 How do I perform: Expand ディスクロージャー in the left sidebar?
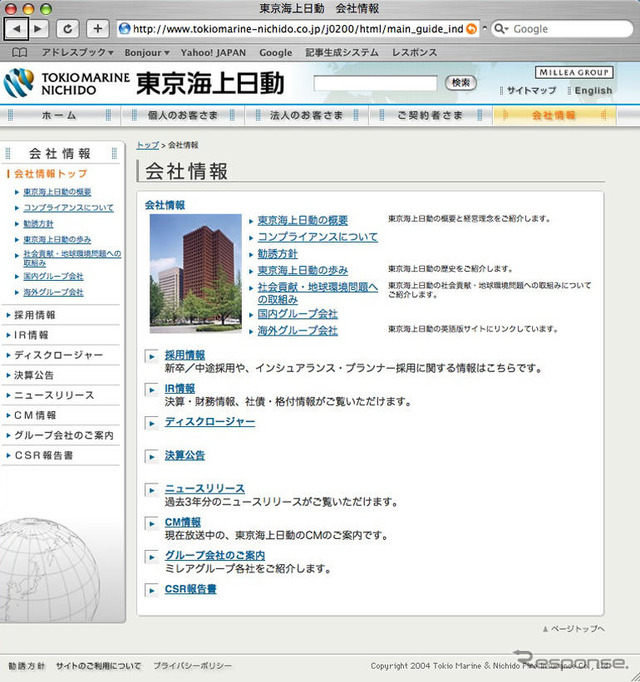point(60,355)
